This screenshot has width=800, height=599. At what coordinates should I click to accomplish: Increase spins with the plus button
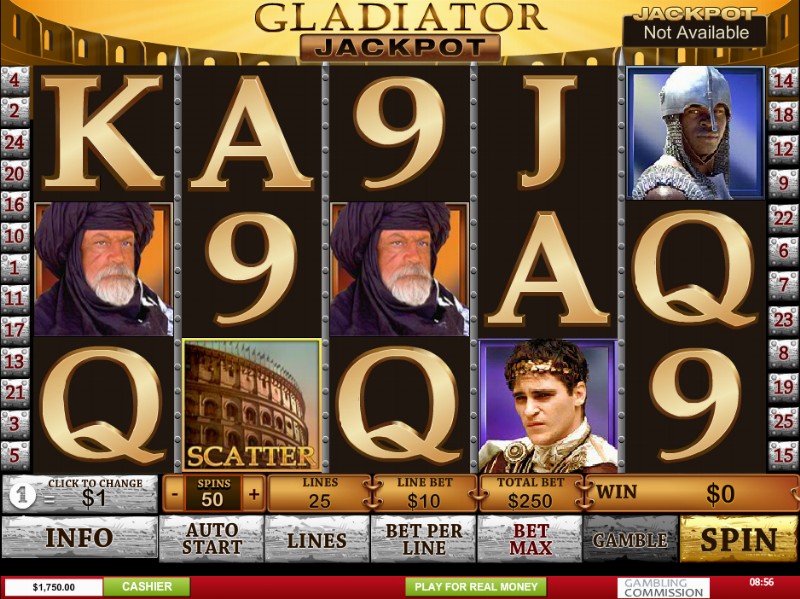pos(254,494)
